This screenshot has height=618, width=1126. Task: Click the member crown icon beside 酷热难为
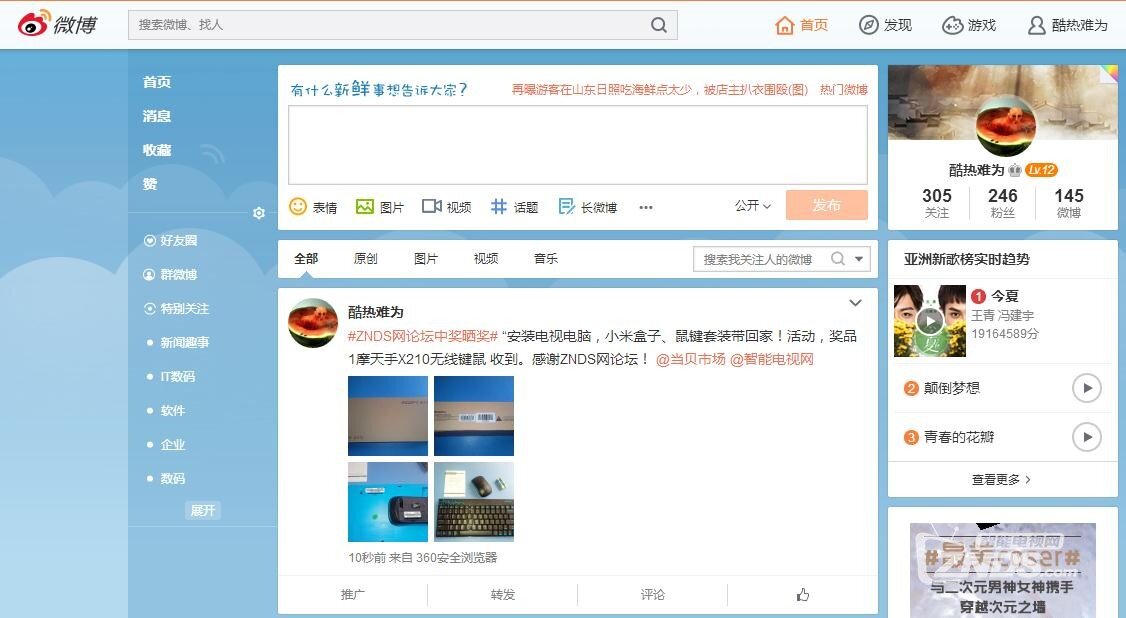tap(1014, 170)
